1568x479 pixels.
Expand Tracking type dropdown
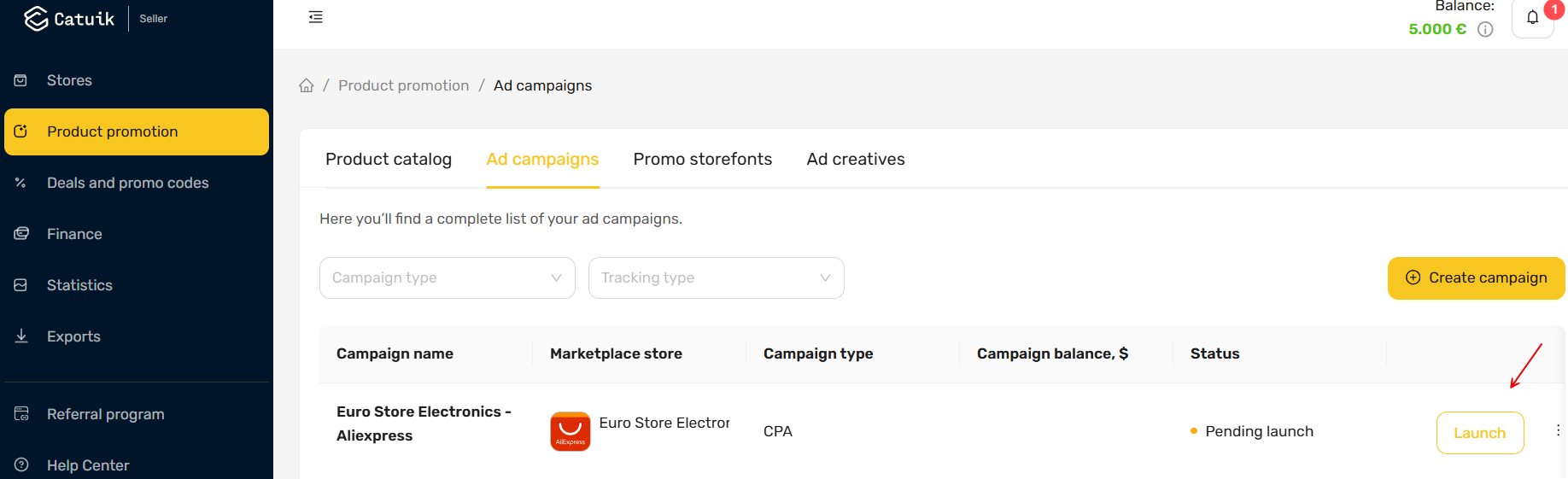(x=717, y=278)
